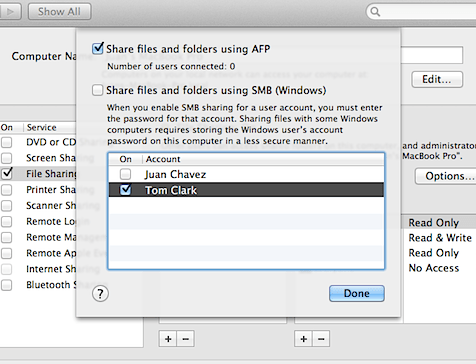Click the search magnifier icon

375,12
